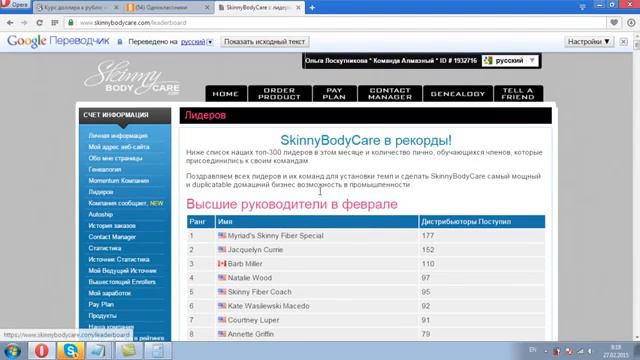The image size is (640, 360).
Task: Open Momentum Компания sidebar link
Action: [119, 180]
